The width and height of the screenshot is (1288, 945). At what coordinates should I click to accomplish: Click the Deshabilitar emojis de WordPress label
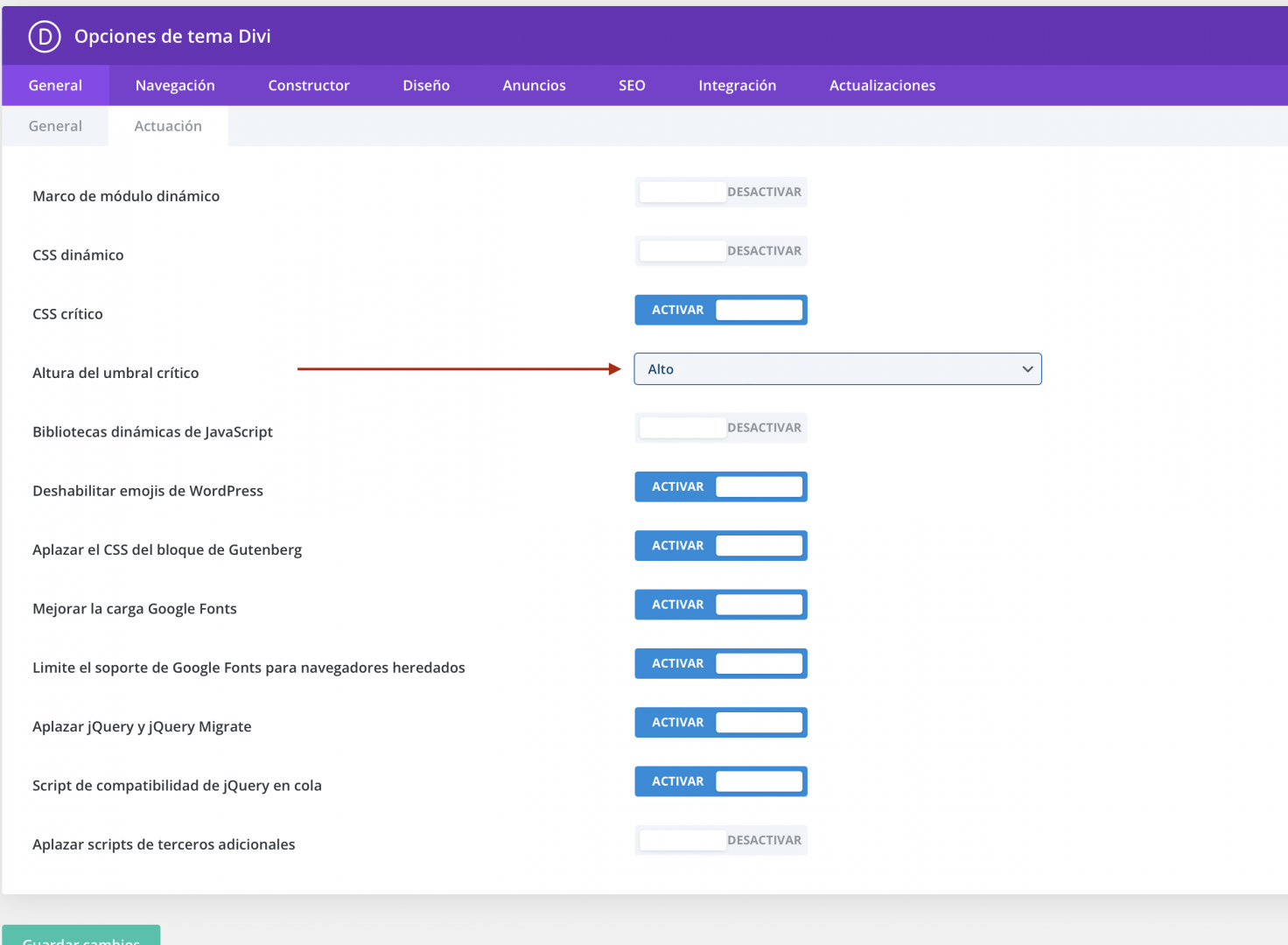pyautogui.click(x=148, y=491)
